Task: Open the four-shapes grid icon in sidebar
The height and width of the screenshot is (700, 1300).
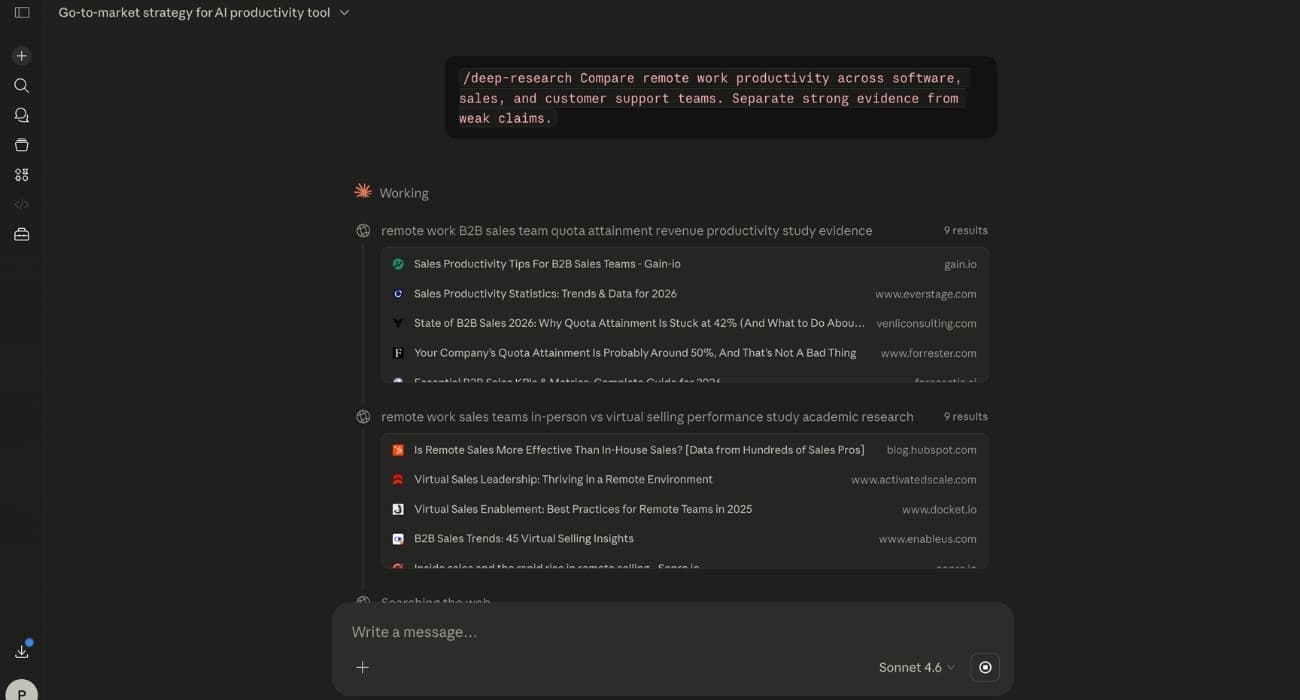Action: (x=22, y=175)
